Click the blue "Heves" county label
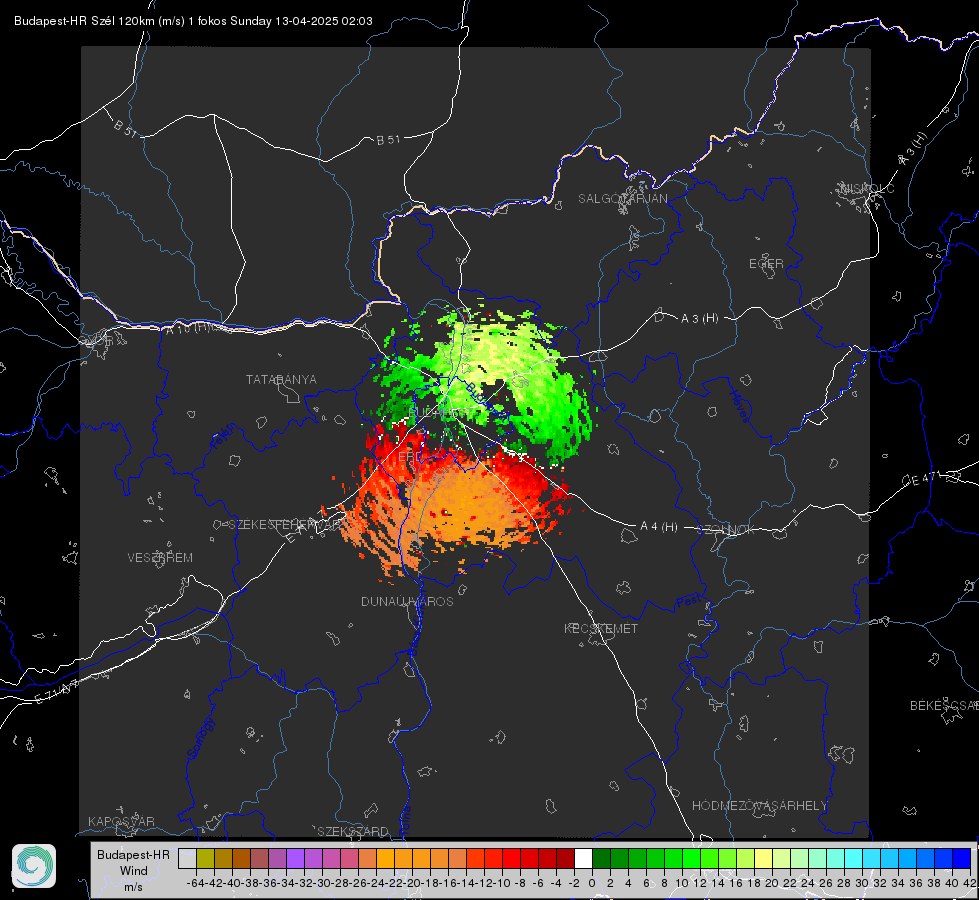Image resolution: width=979 pixels, height=900 pixels. pos(740,407)
